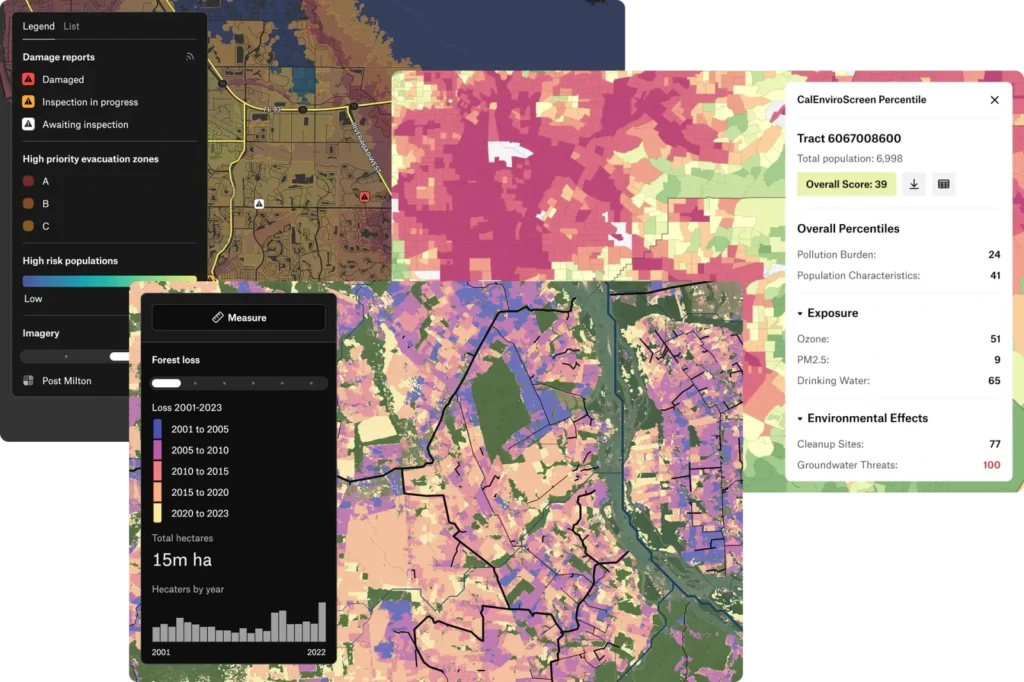Download the tract data via download icon
The width and height of the screenshot is (1024, 682).
(914, 184)
